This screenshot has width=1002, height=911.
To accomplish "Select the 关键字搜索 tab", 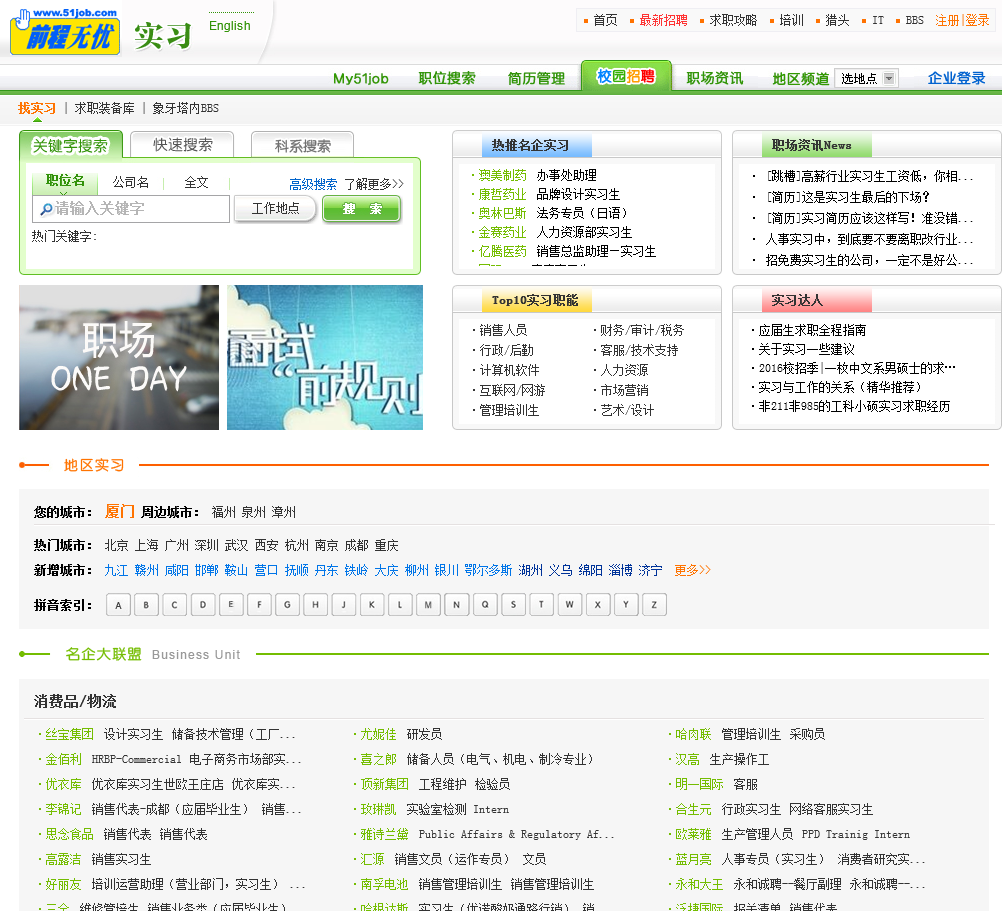I will point(71,146).
